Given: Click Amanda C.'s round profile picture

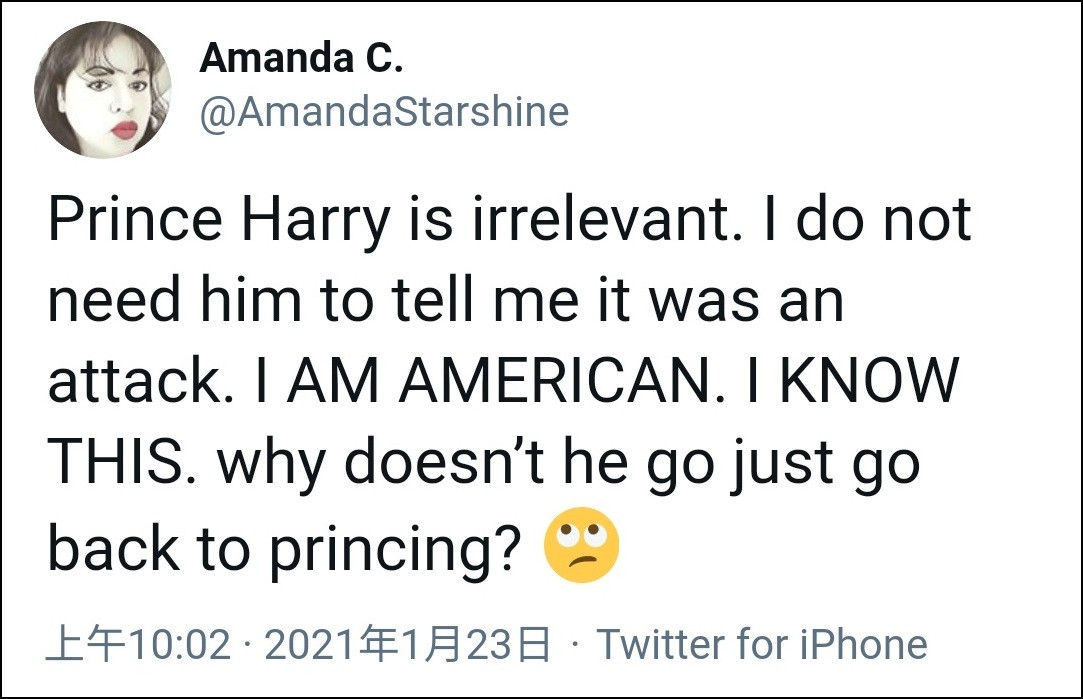Looking at the screenshot, I should tap(103, 89).
